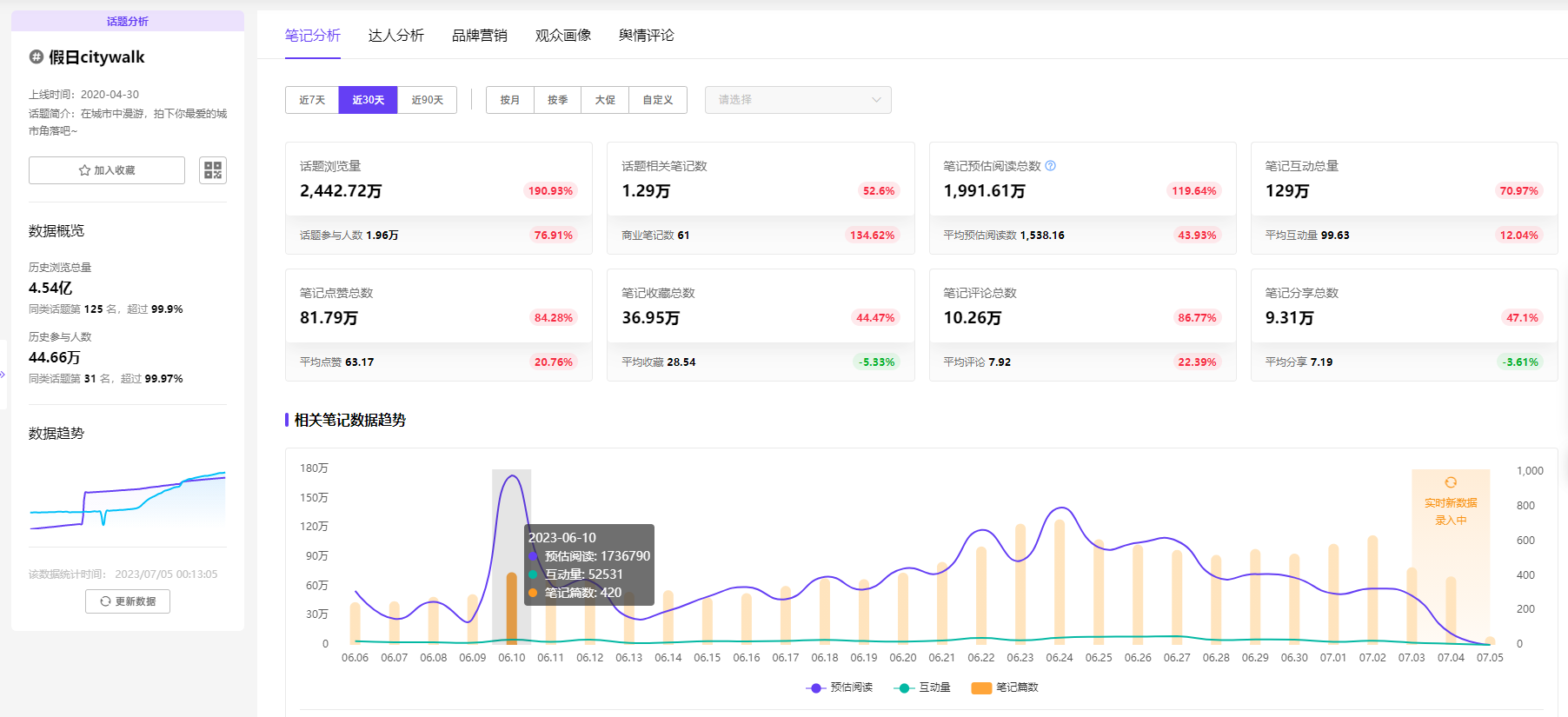Switch to 达人分析 tab

(x=396, y=36)
